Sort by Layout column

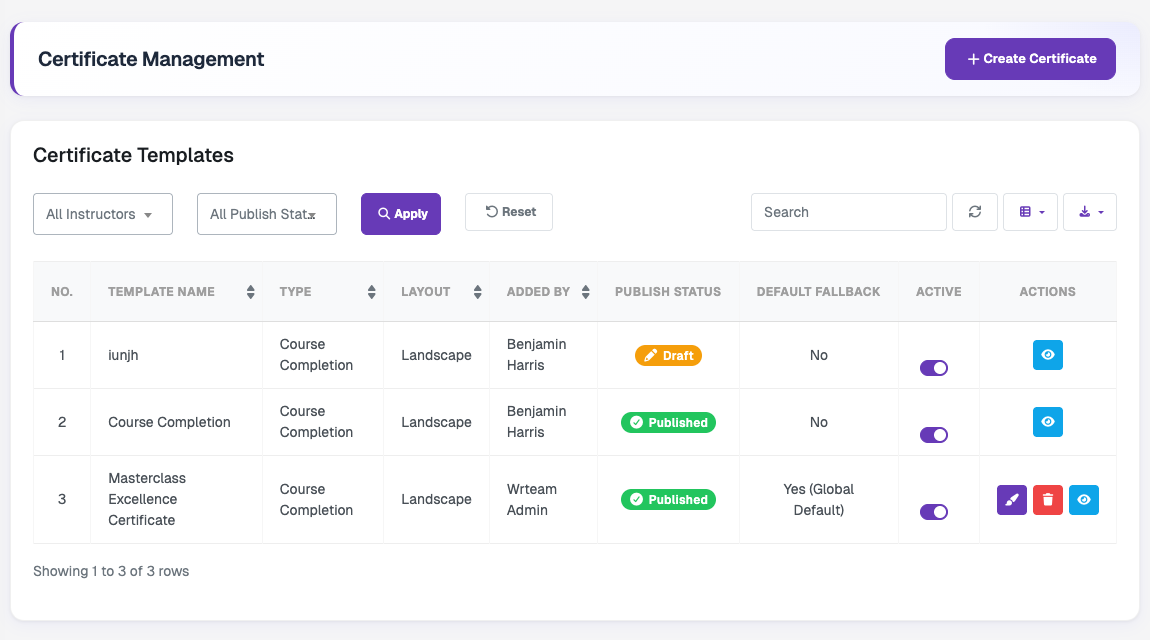pyautogui.click(x=436, y=292)
